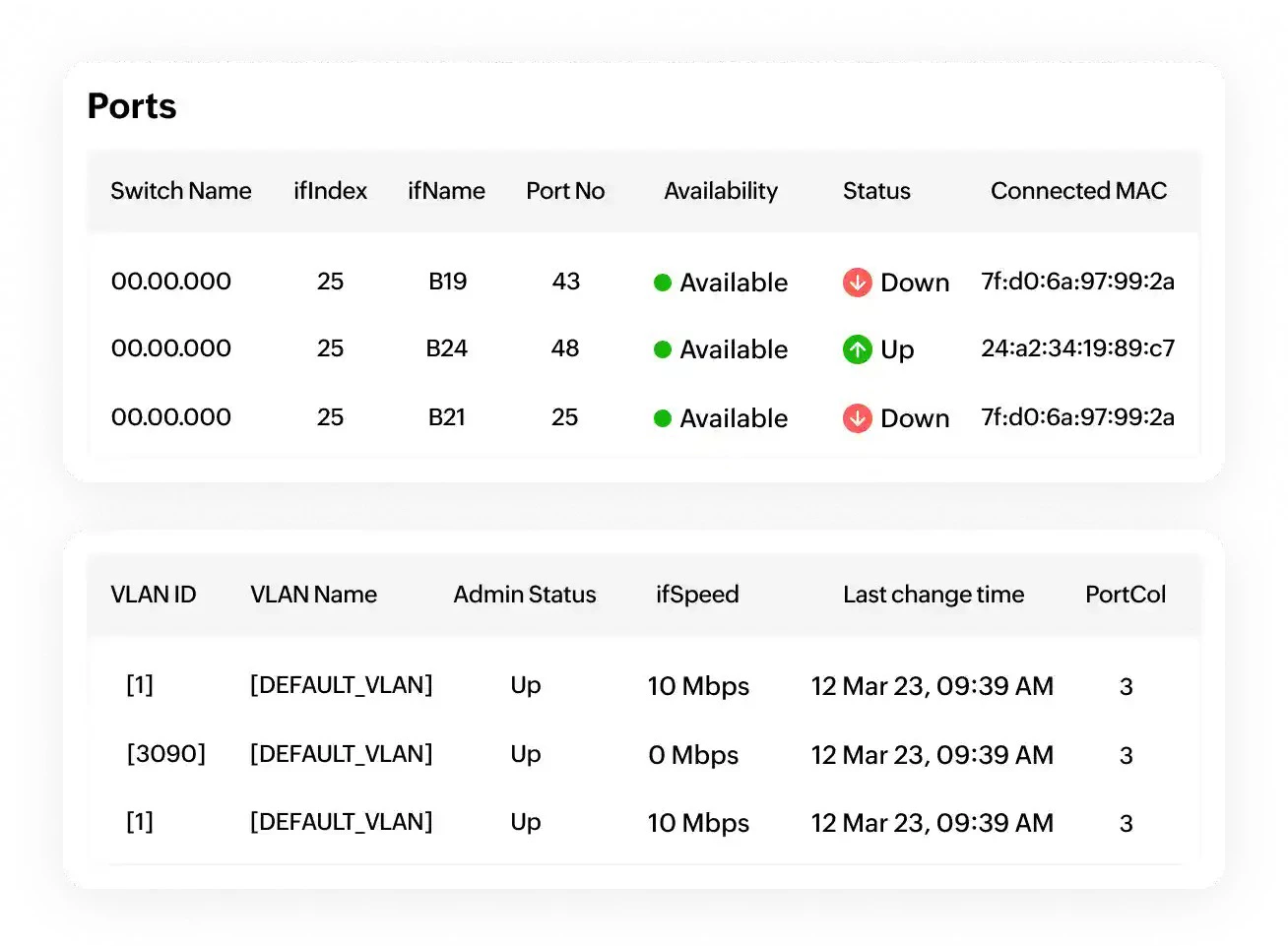Click the connected MAC 24:a2:34:19:89:c7
1288x946 pixels.
pos(1077,349)
